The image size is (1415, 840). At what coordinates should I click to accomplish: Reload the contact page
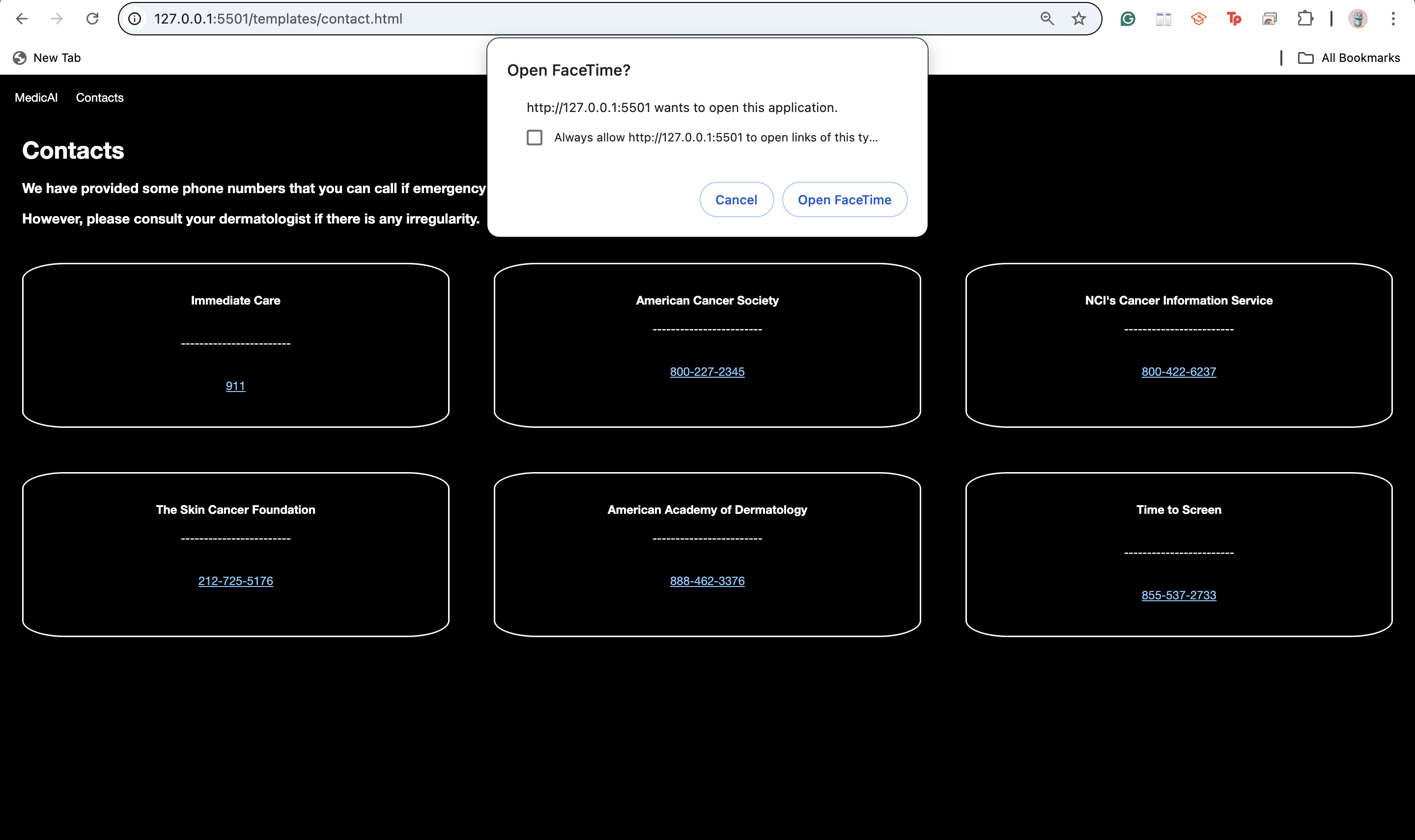pyautogui.click(x=92, y=19)
